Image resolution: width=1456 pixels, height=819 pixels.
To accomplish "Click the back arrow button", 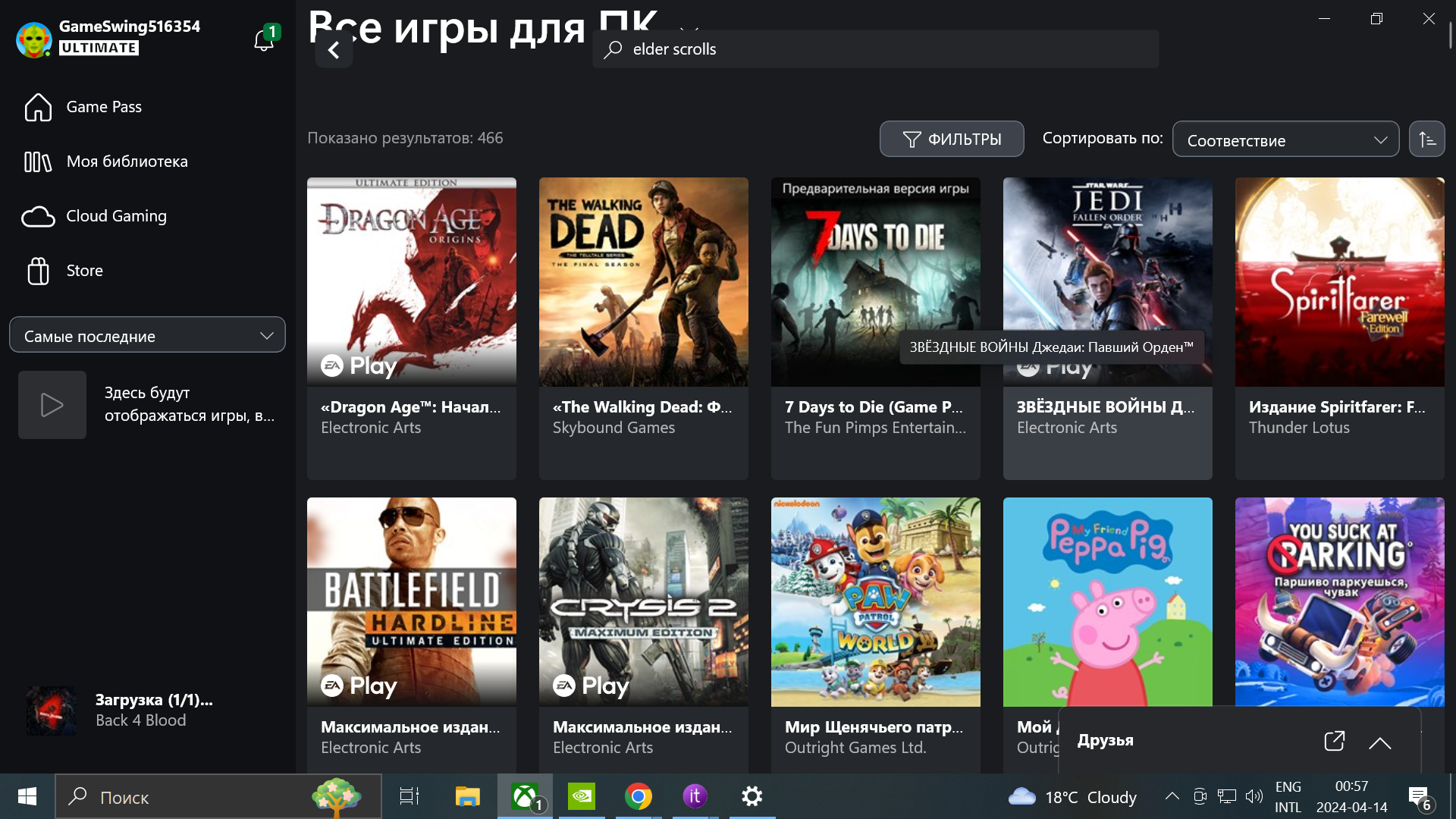I will coord(334,50).
